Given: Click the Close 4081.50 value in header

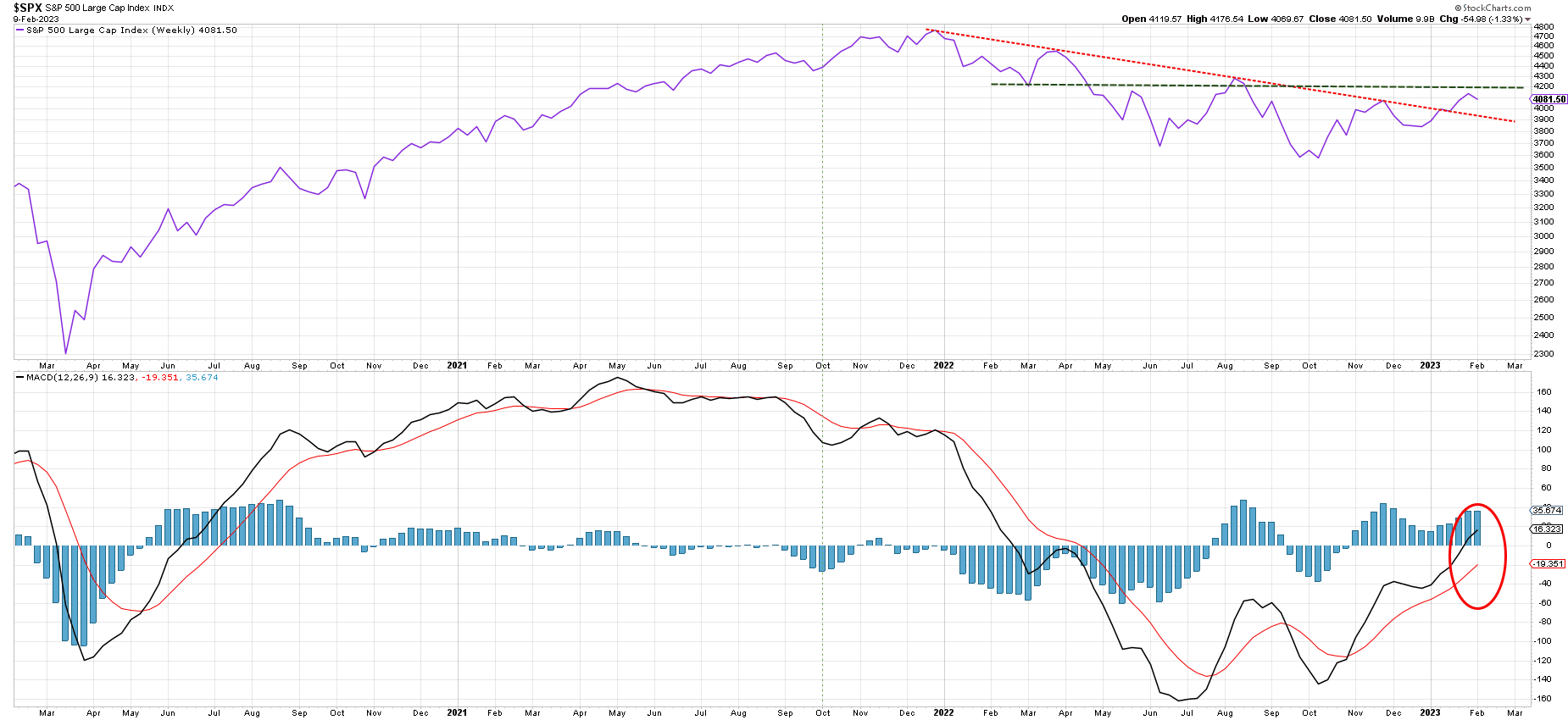Looking at the screenshot, I should (1339, 19).
